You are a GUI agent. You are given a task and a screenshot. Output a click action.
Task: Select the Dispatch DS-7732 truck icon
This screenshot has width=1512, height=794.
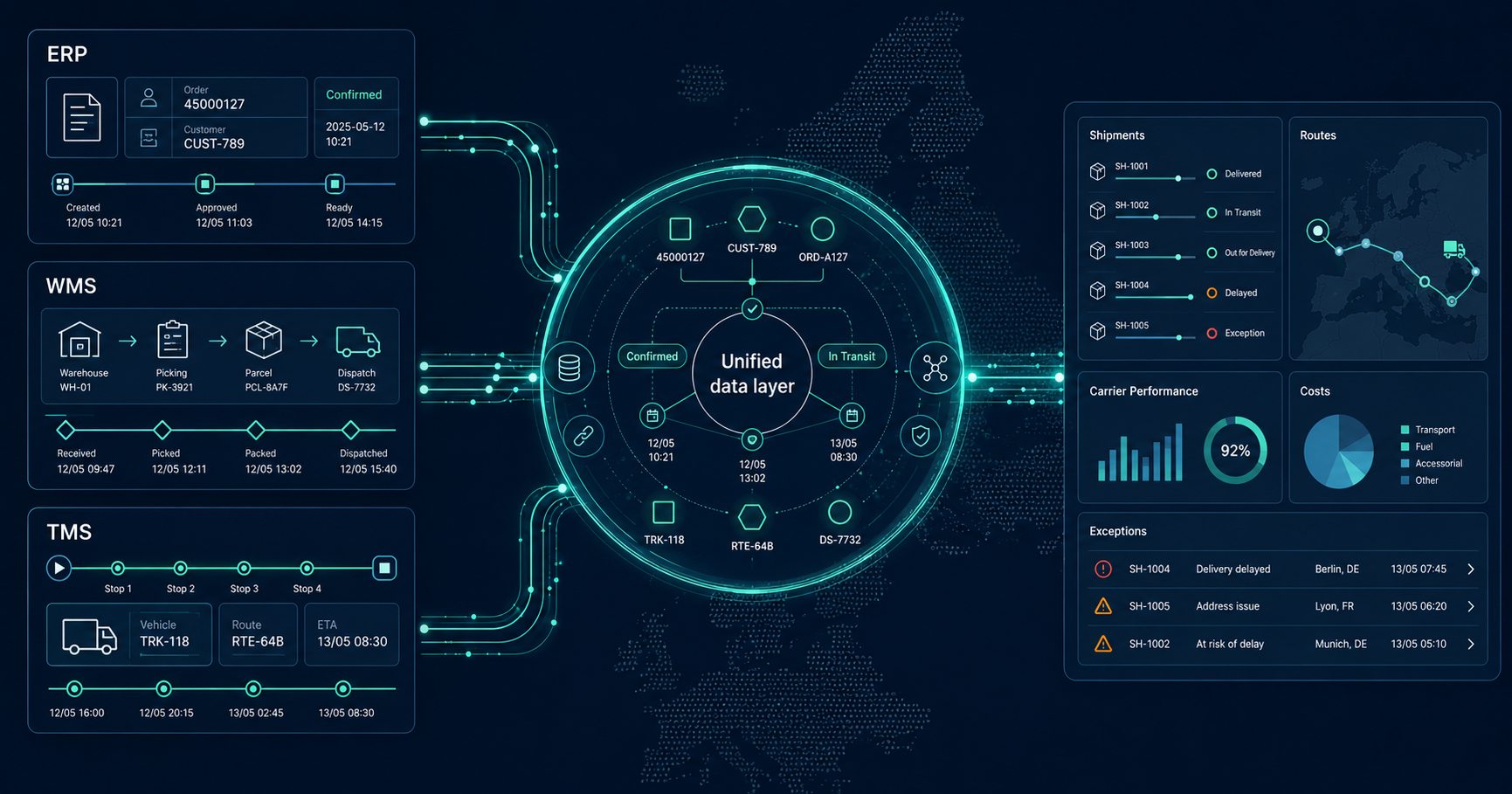358,342
